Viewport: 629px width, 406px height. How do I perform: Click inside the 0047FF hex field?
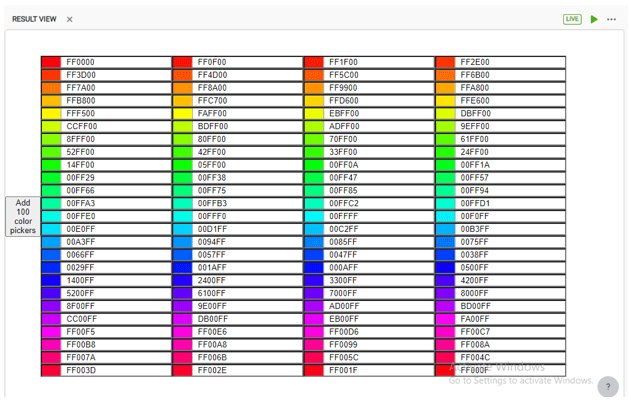point(379,255)
